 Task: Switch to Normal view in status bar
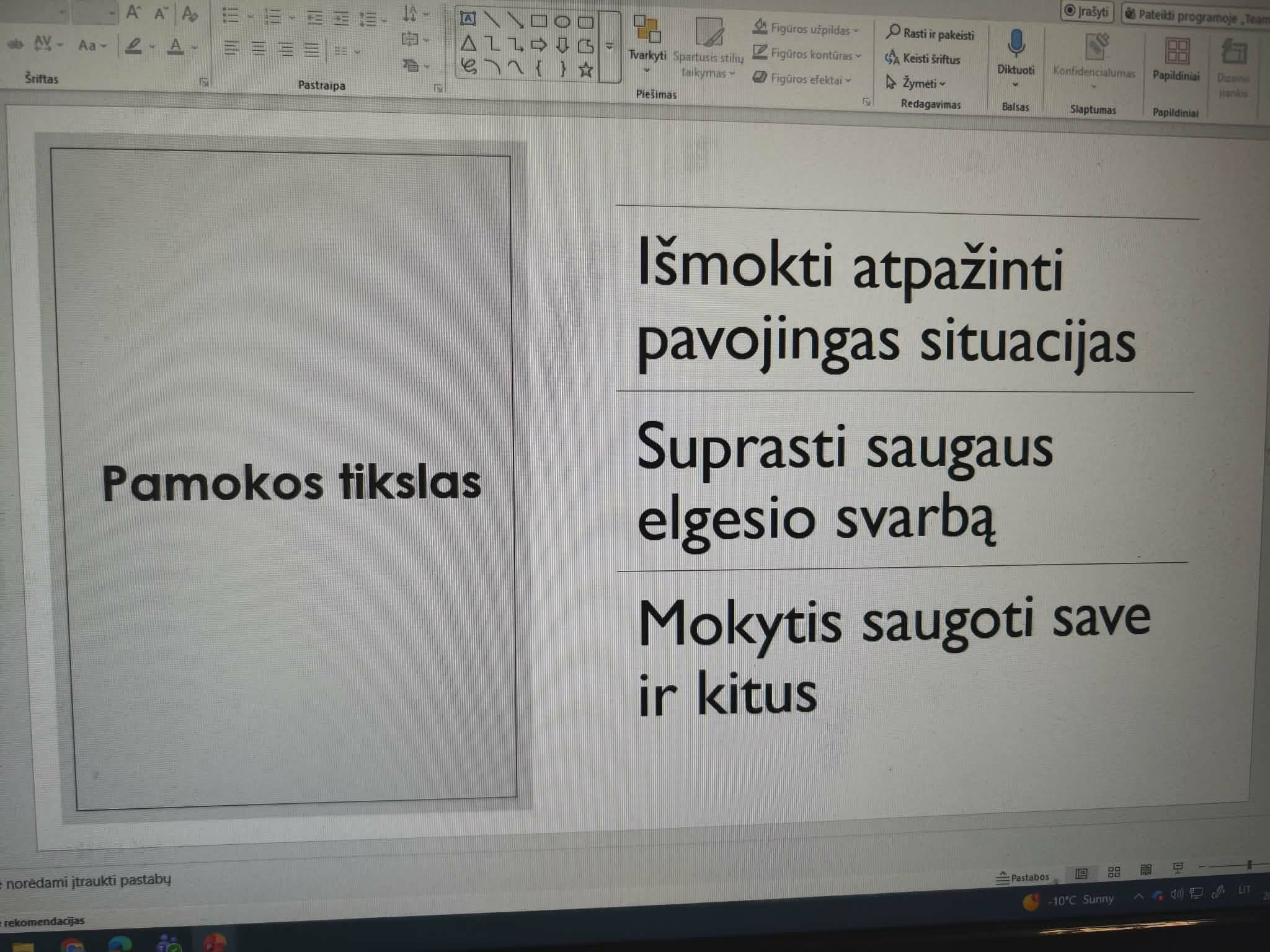point(1081,873)
